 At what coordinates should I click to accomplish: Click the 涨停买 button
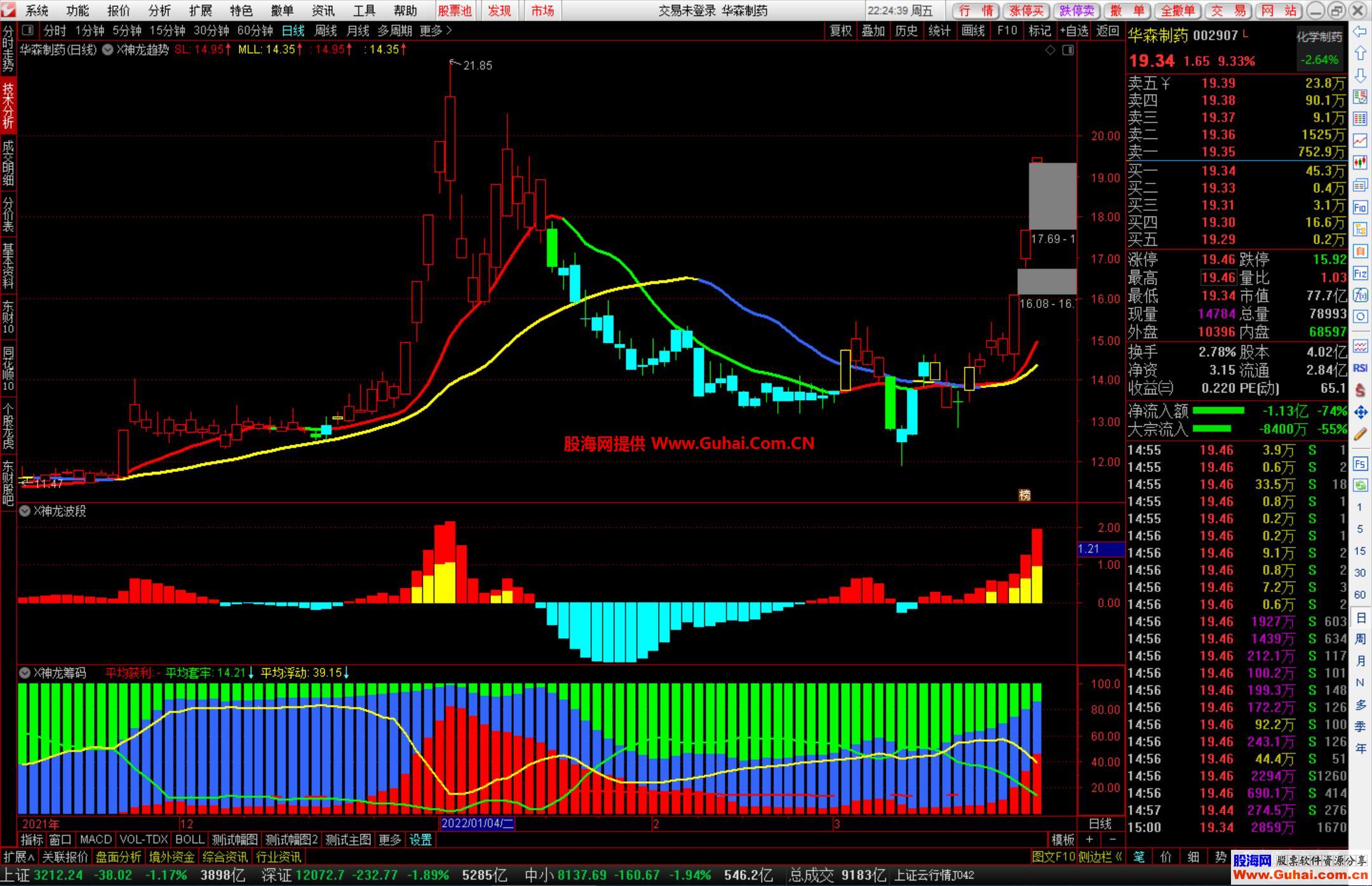pyautogui.click(x=1026, y=11)
